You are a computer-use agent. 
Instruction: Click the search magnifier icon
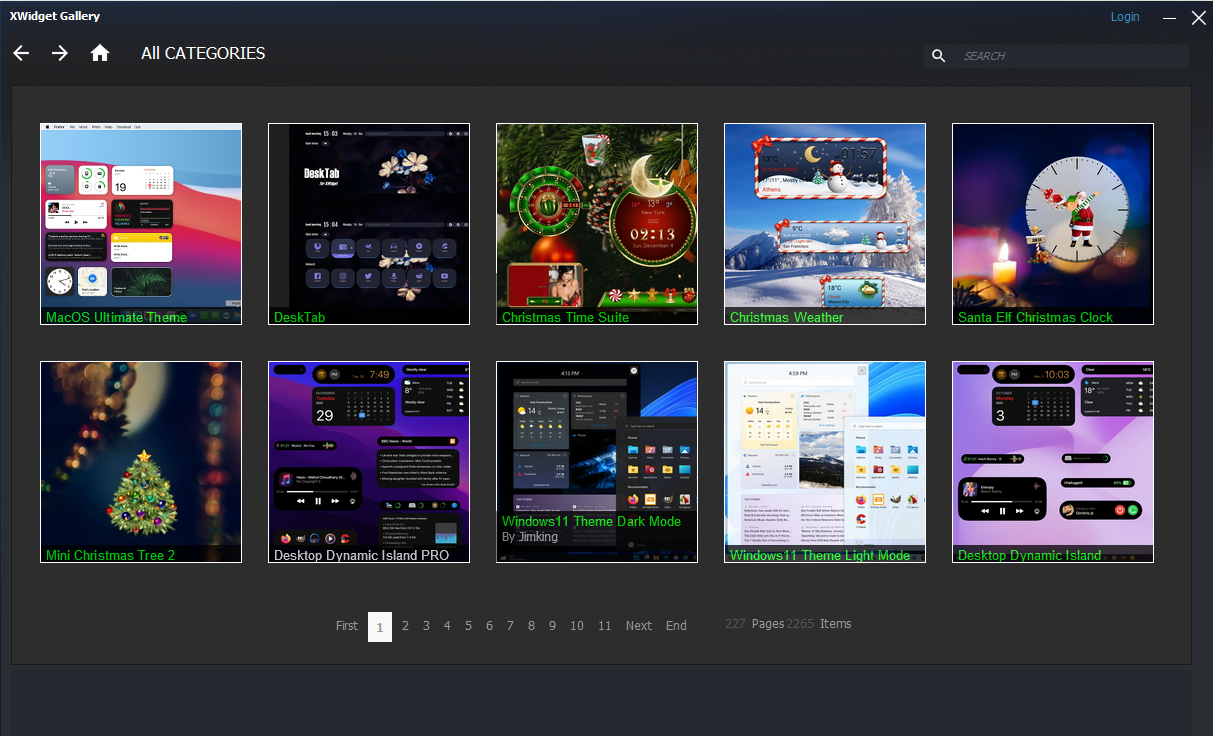pyautogui.click(x=938, y=56)
